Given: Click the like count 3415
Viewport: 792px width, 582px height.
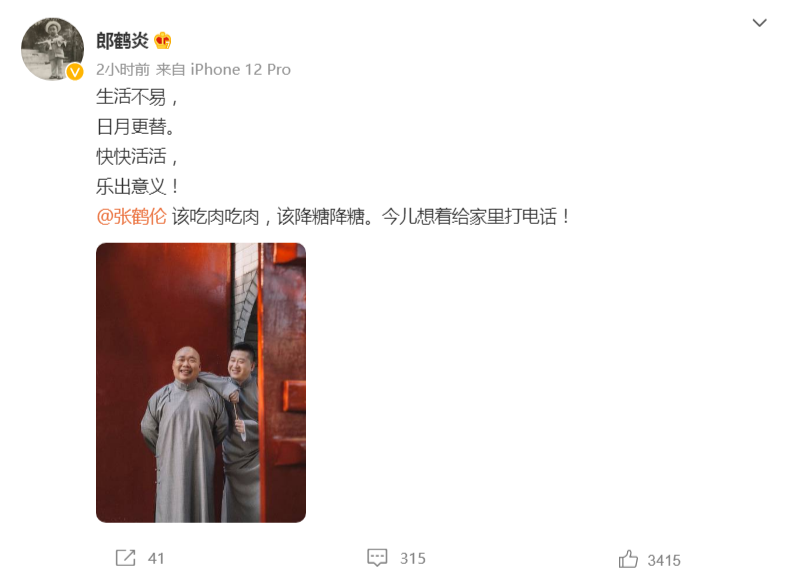Looking at the screenshot, I should pyautogui.click(x=664, y=560).
